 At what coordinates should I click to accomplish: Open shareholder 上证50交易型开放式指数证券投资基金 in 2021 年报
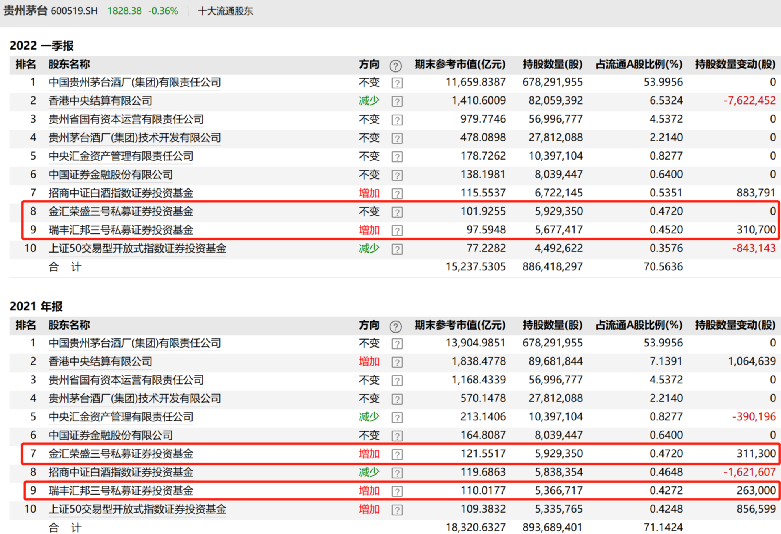[x=137, y=509]
